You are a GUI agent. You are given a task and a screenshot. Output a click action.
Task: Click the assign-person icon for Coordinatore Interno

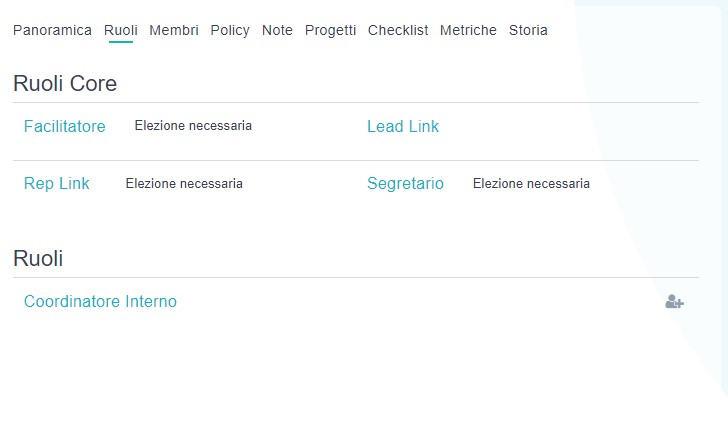click(674, 302)
